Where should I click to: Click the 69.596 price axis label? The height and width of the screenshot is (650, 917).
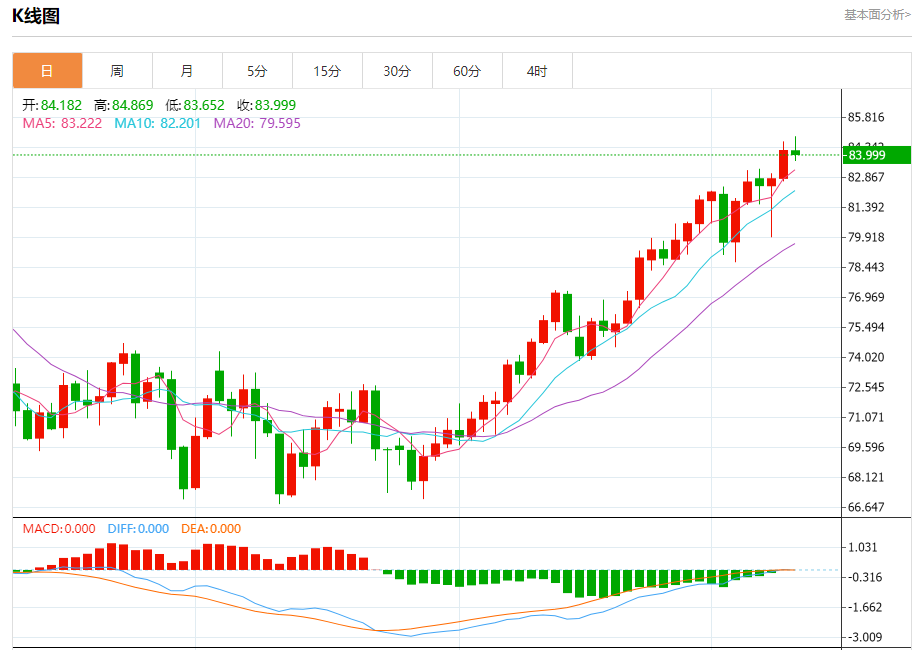866,447
